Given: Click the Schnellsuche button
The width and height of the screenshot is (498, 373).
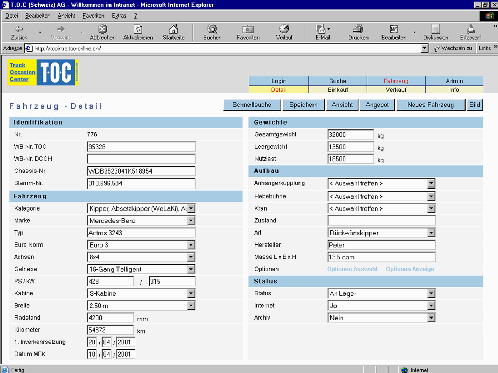Looking at the screenshot, I should click(x=252, y=105).
